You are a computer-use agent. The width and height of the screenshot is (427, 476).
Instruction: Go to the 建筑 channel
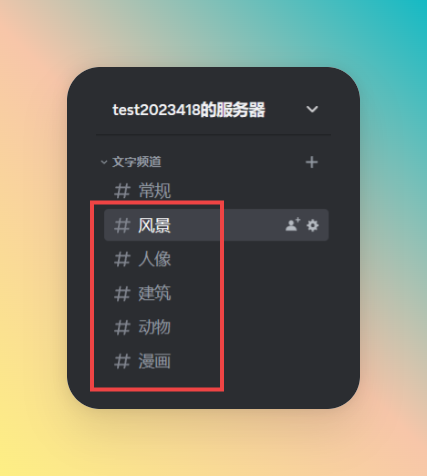tap(154, 294)
